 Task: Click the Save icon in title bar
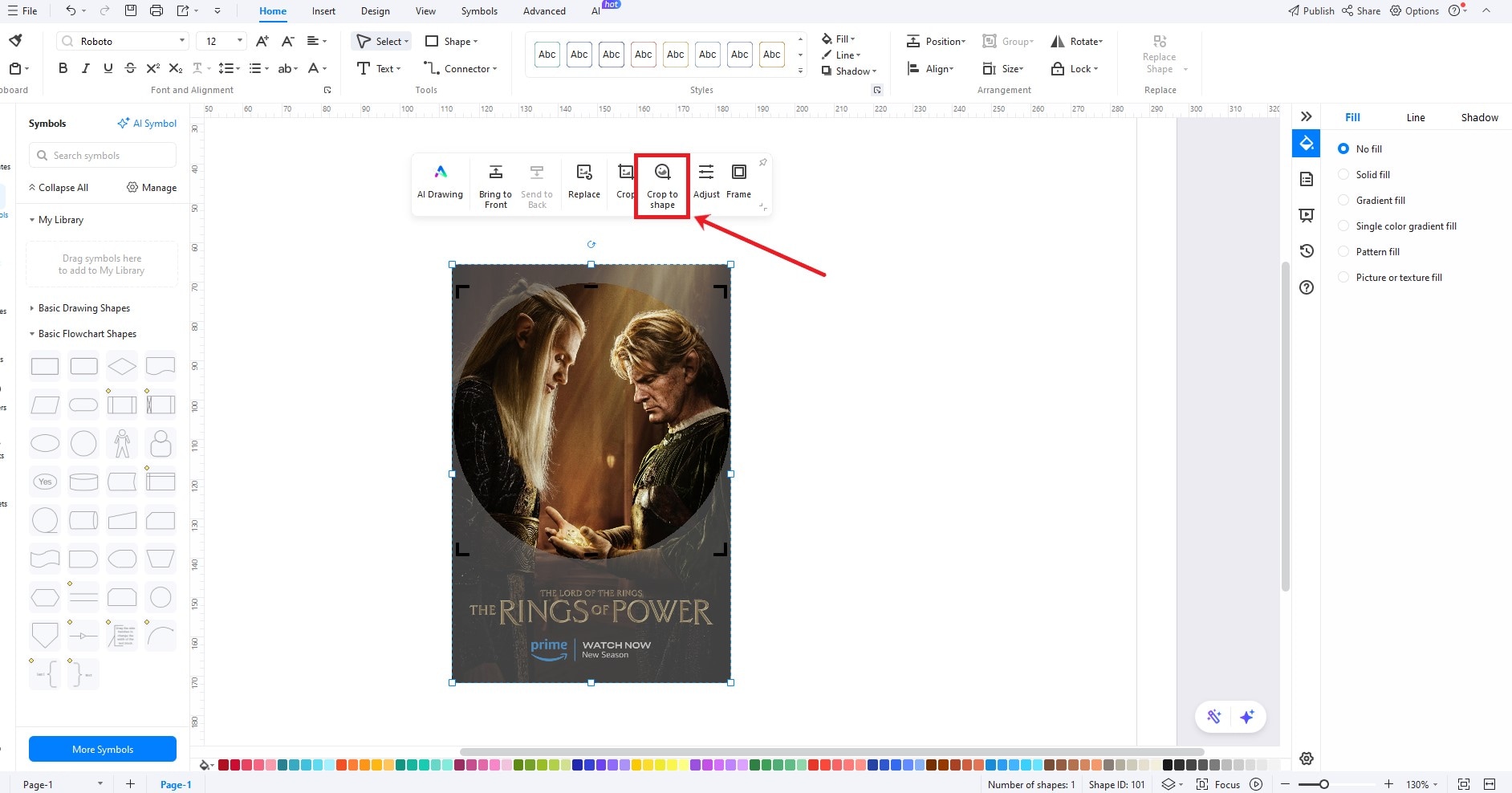pyautogui.click(x=131, y=10)
